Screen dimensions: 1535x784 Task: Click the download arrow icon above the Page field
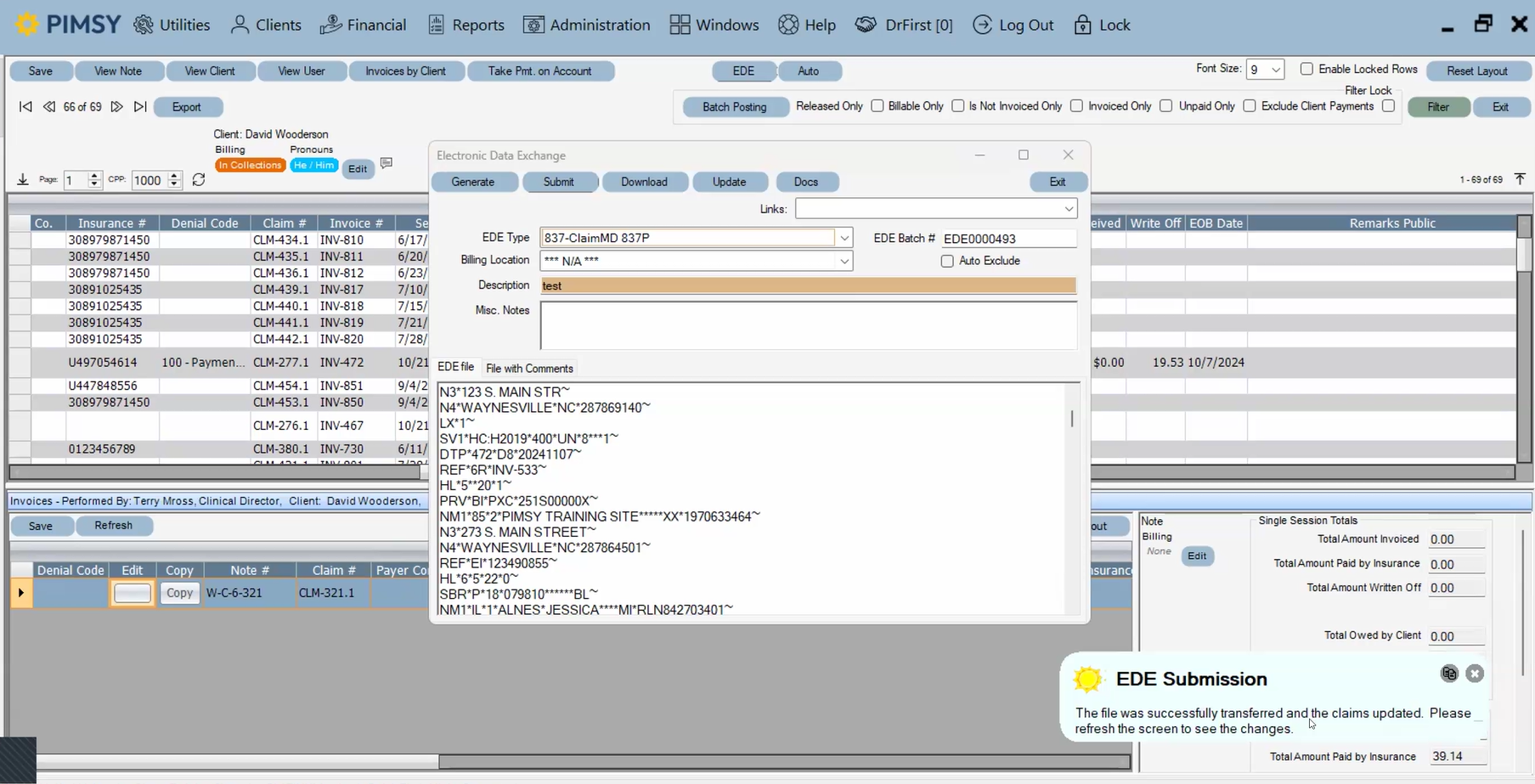(x=23, y=179)
